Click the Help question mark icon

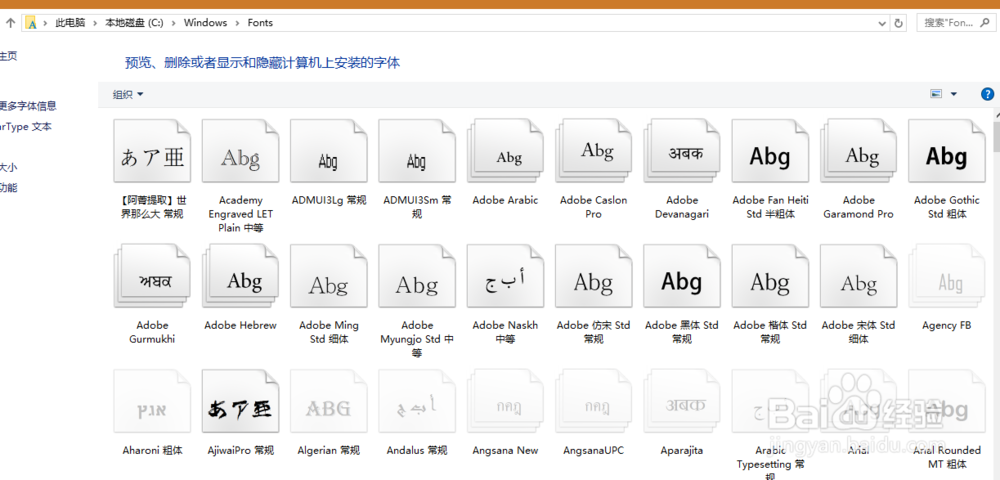pos(987,94)
